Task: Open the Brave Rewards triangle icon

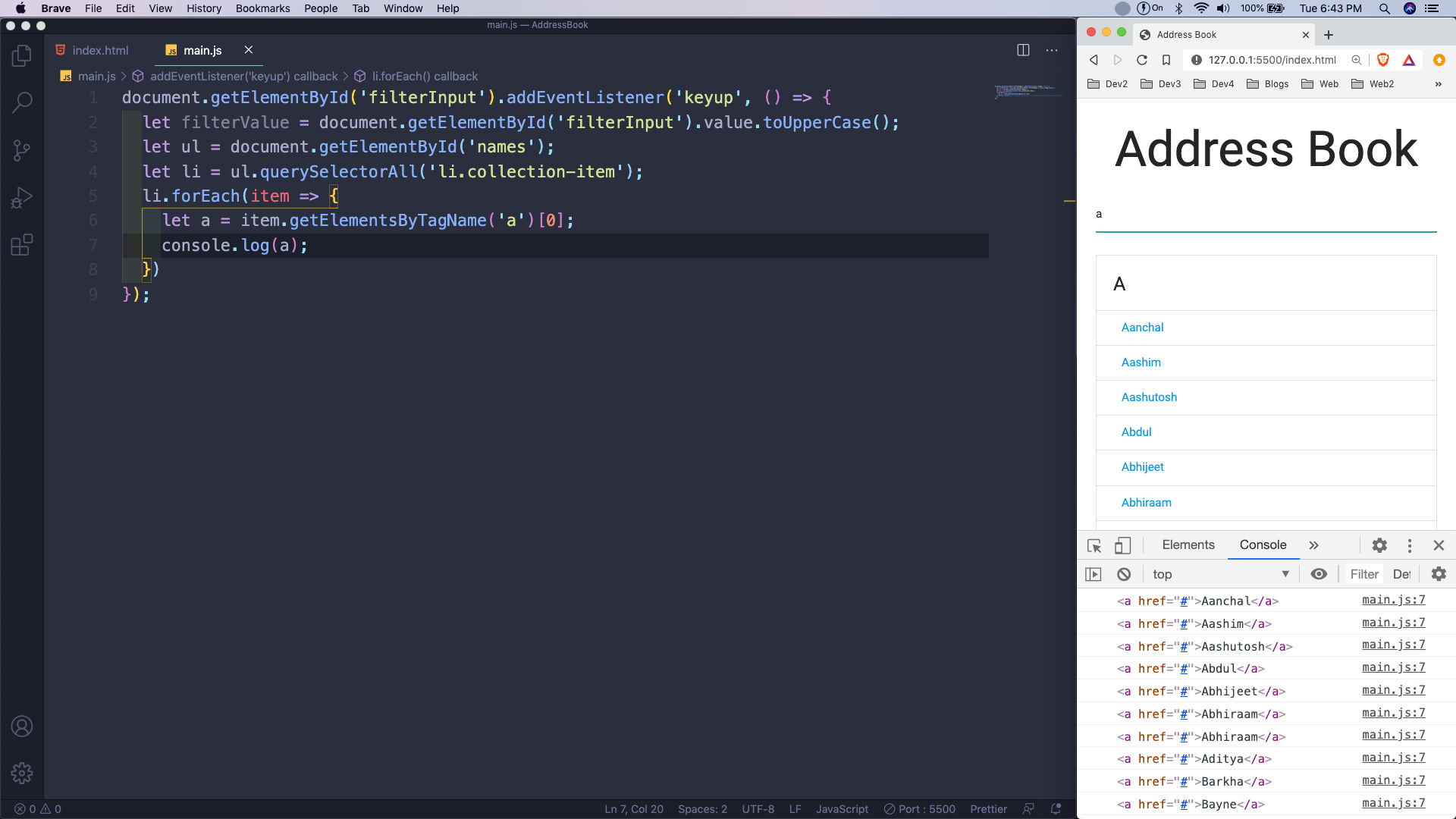Action: point(1409,60)
